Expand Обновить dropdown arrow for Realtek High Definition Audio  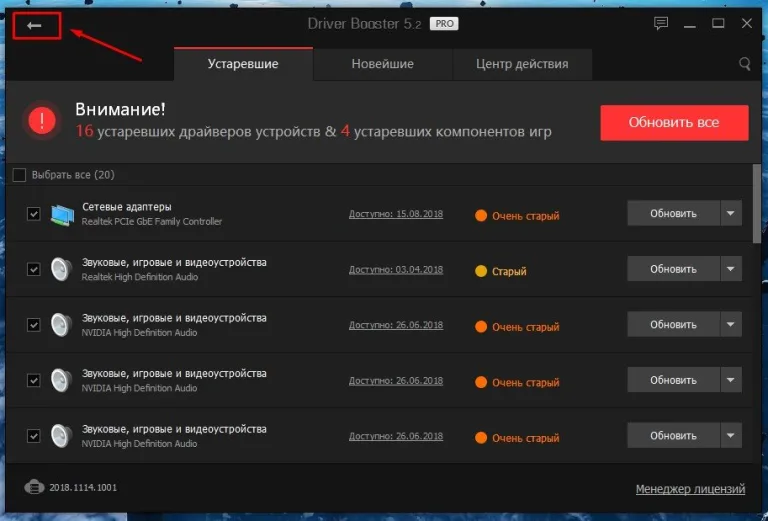731,269
